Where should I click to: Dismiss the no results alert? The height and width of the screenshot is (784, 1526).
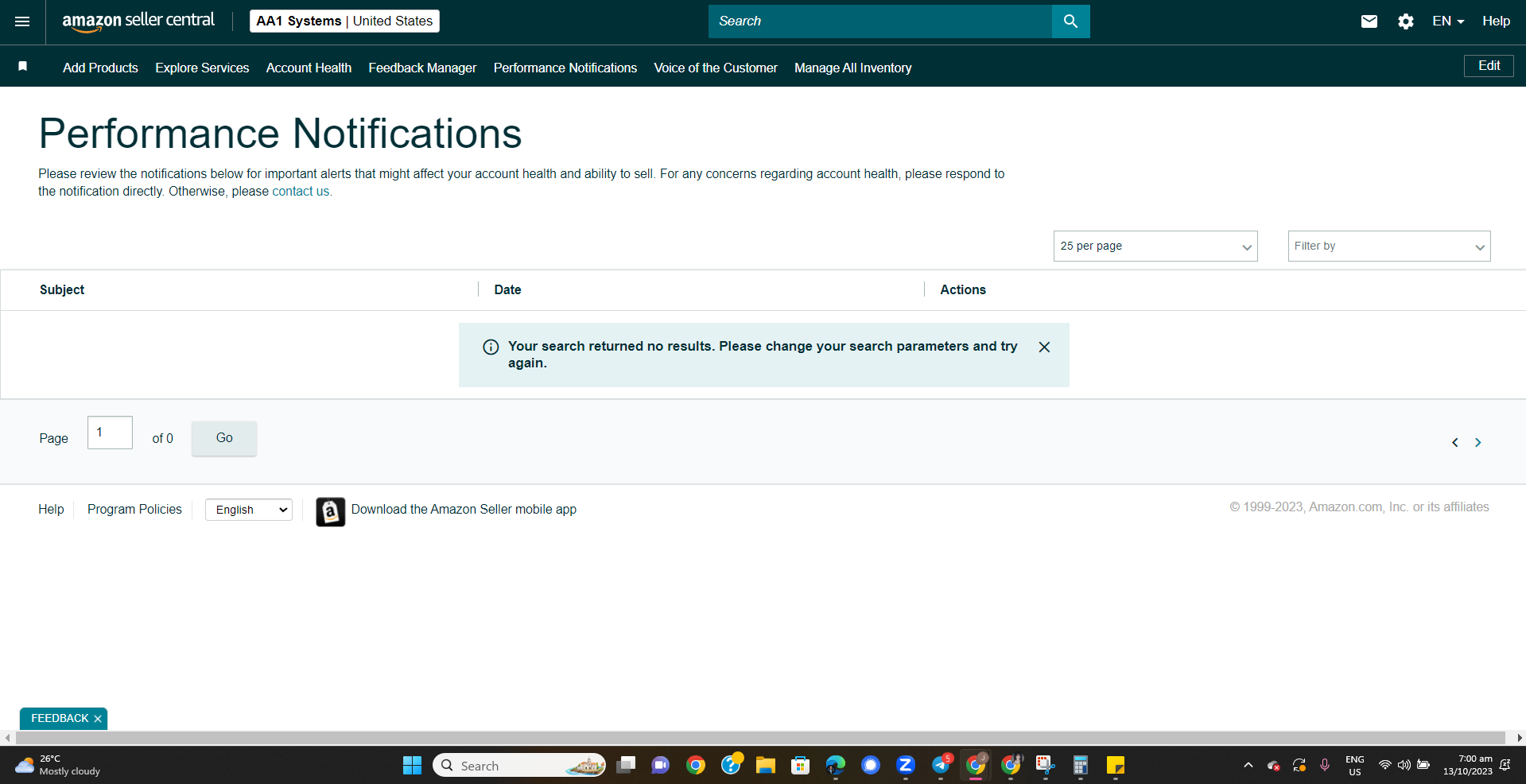click(1044, 347)
